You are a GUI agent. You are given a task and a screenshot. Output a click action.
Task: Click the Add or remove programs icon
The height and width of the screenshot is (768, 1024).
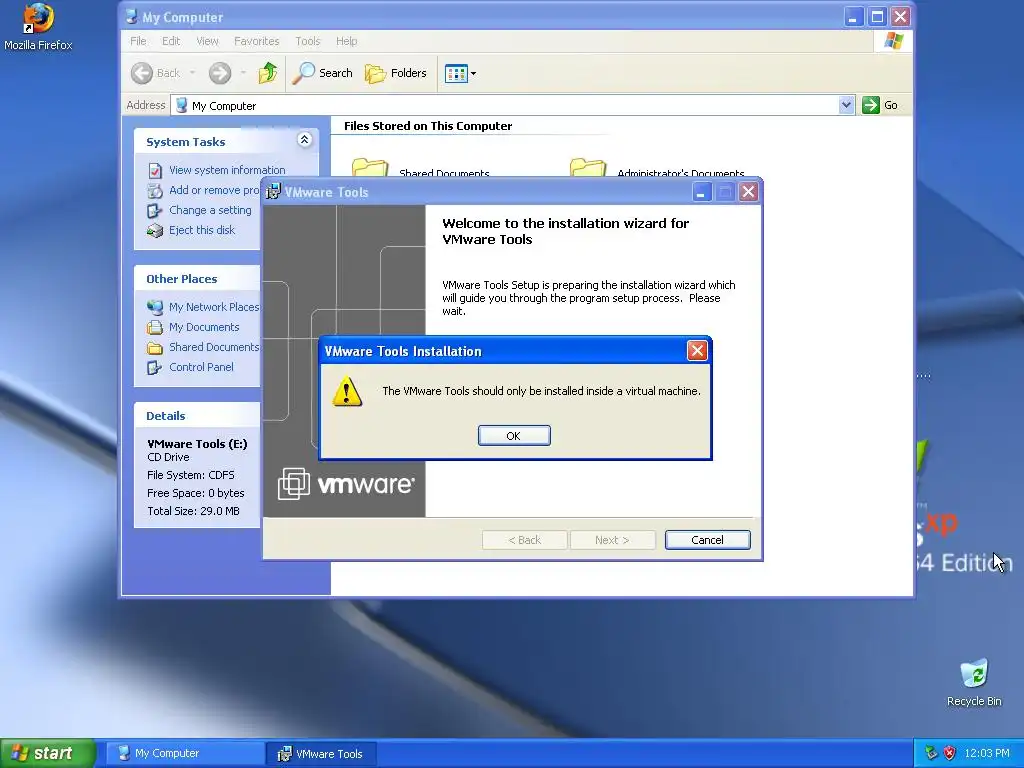coord(155,191)
